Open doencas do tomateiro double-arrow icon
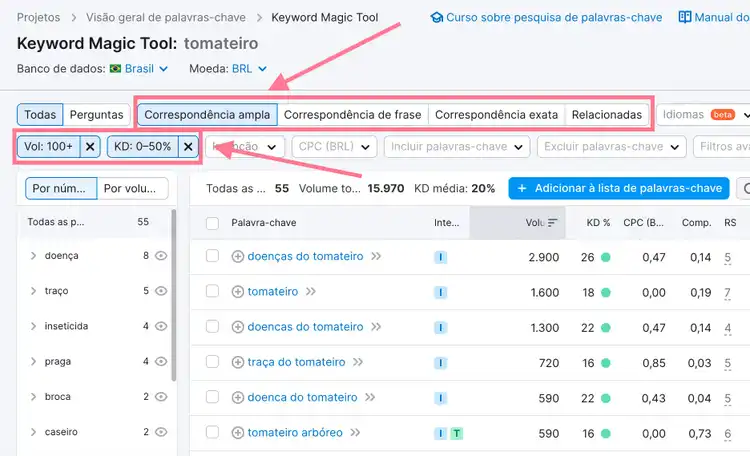750x456 pixels. coord(376,327)
